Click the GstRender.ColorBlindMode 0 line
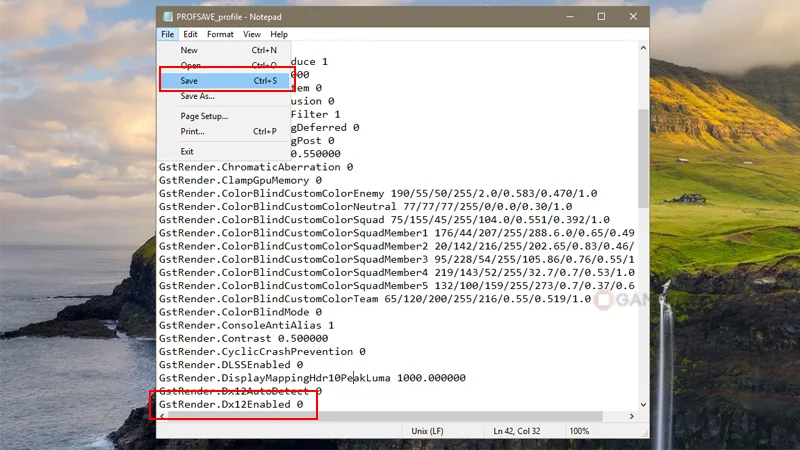The image size is (800, 450). click(x=240, y=312)
